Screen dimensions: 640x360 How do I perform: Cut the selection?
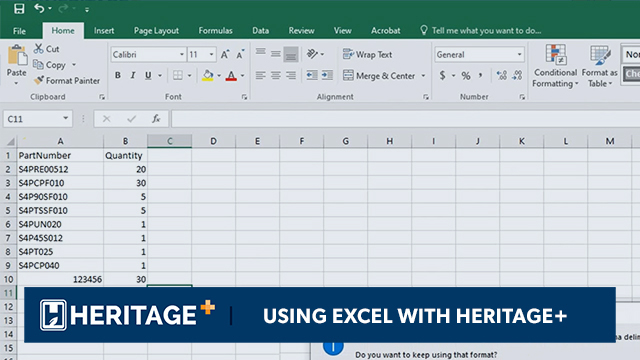coord(47,49)
